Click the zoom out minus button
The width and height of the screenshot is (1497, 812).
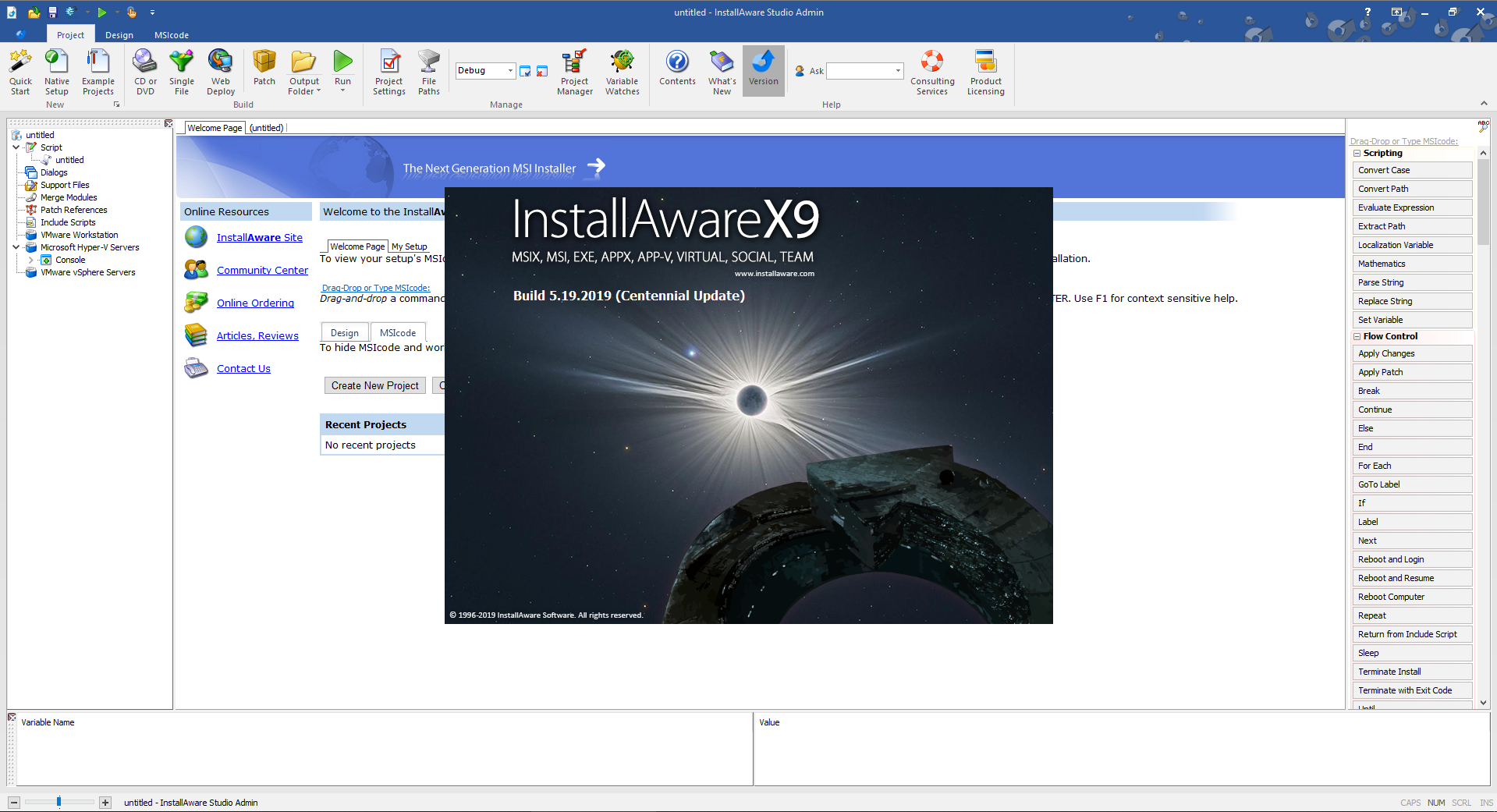[x=14, y=803]
